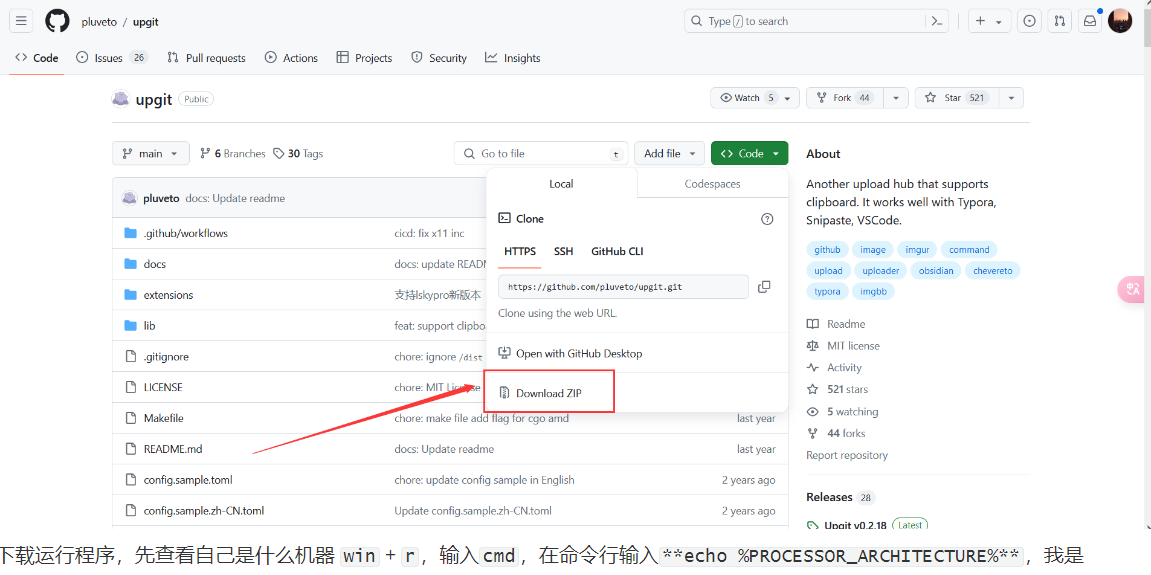Screen dimensions: 1151x575
Task: Click the clone URL text field
Action: 623,287
